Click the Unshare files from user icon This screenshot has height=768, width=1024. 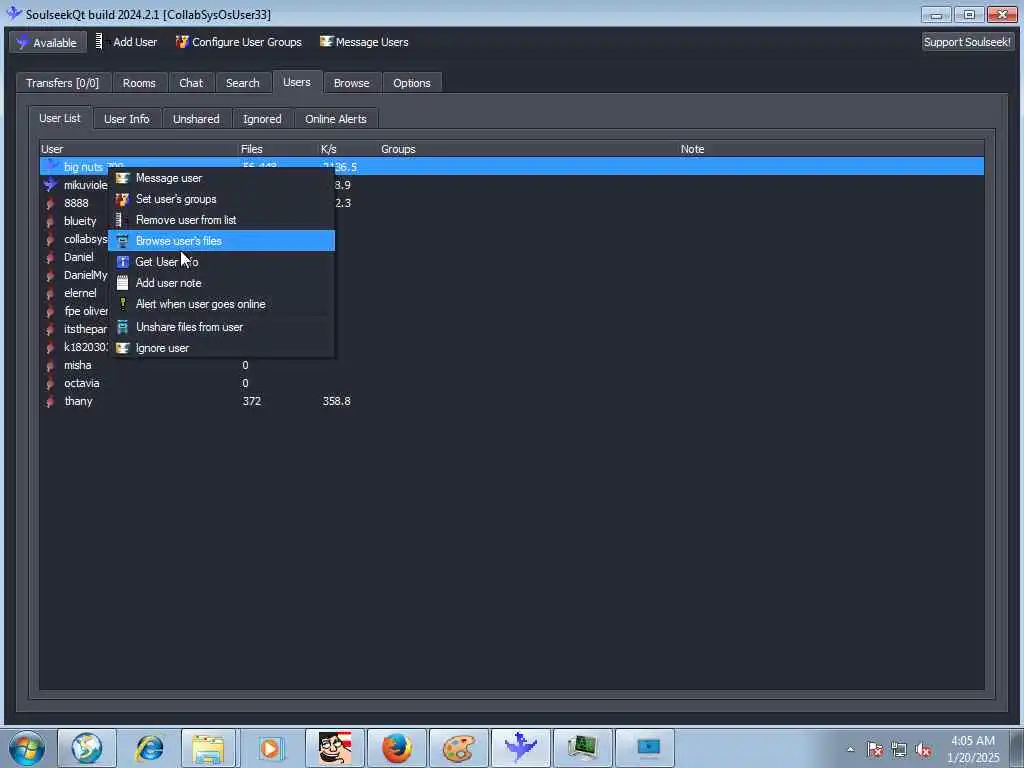tap(122, 327)
